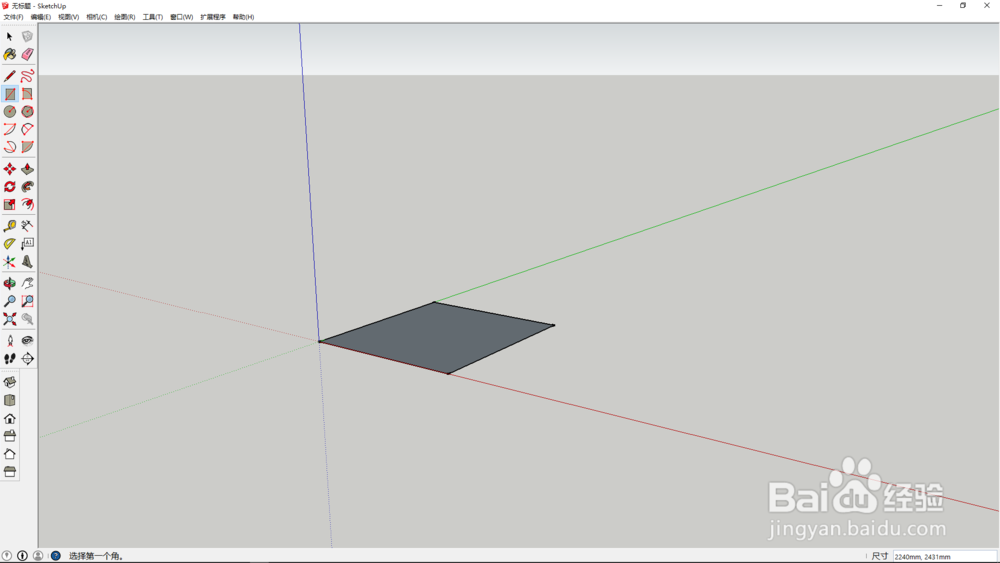The image size is (1000, 563).
Task: Open the 视图(V) menu
Action: point(69,17)
